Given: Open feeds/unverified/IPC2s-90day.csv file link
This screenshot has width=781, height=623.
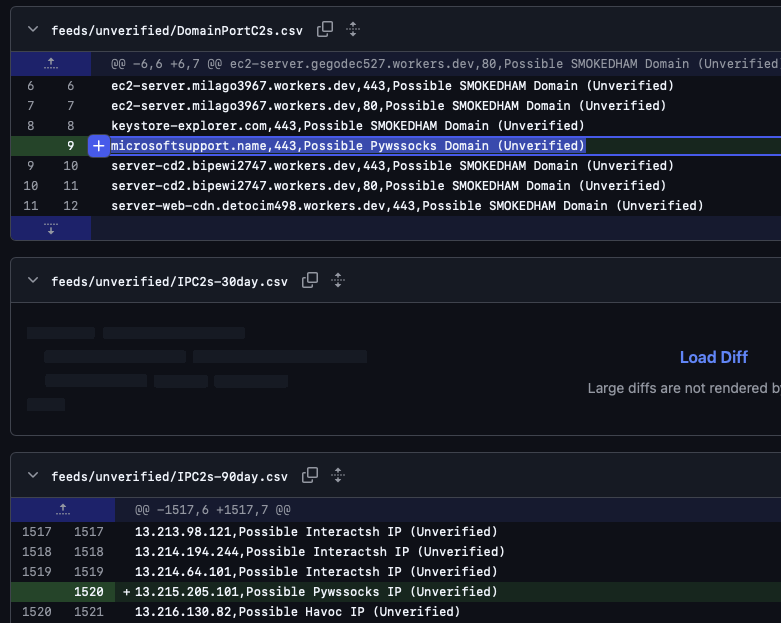Looking at the screenshot, I should point(169,477).
